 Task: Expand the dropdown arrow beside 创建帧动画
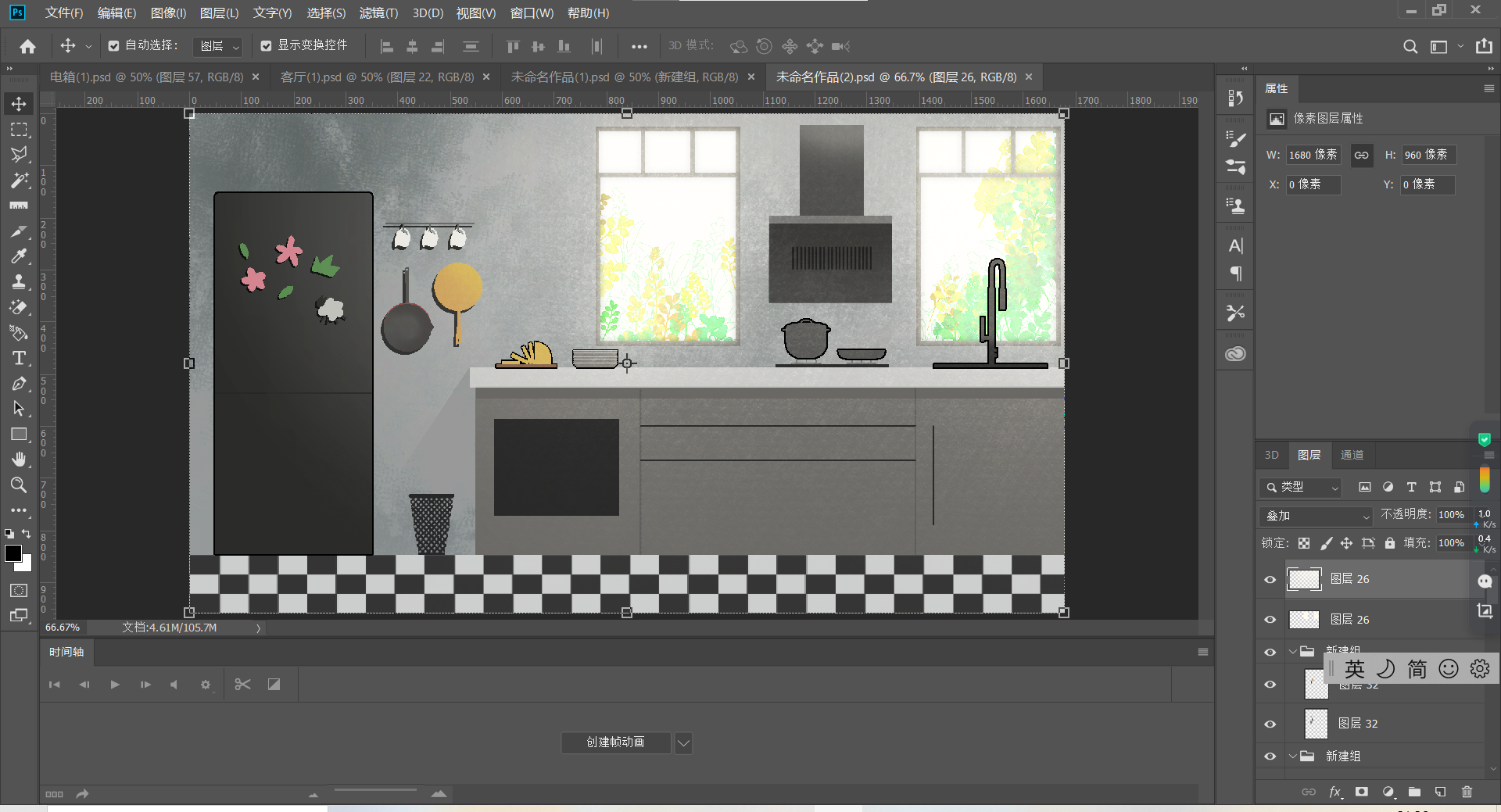click(x=683, y=742)
